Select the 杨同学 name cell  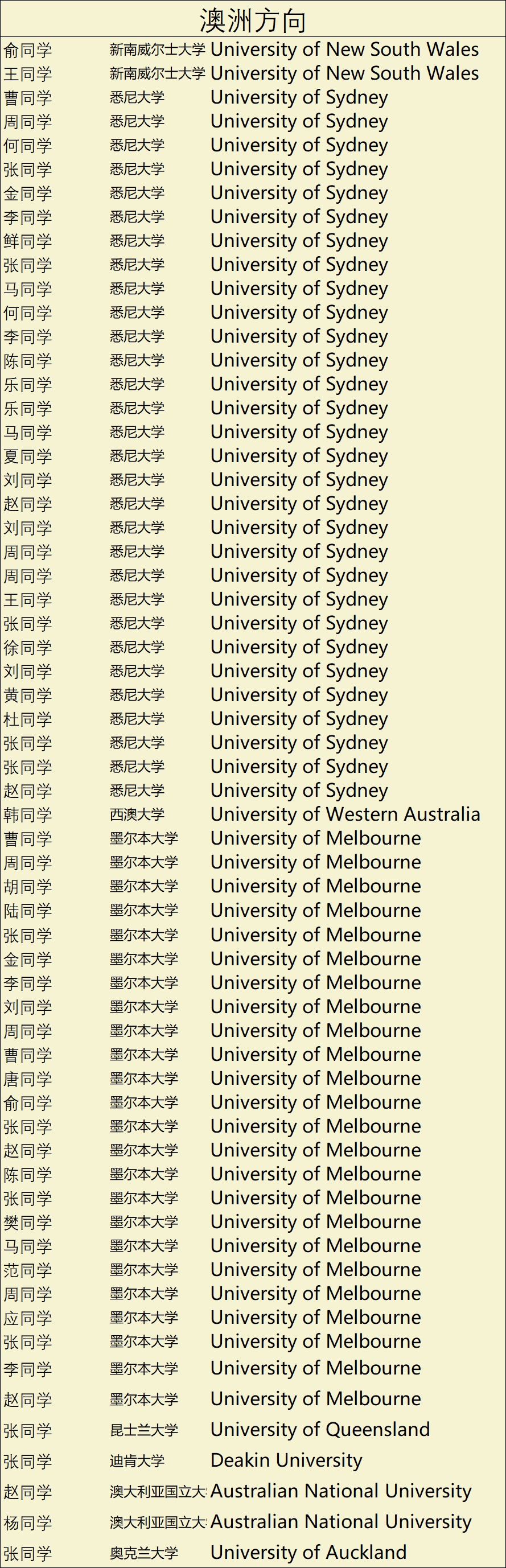28,1523
